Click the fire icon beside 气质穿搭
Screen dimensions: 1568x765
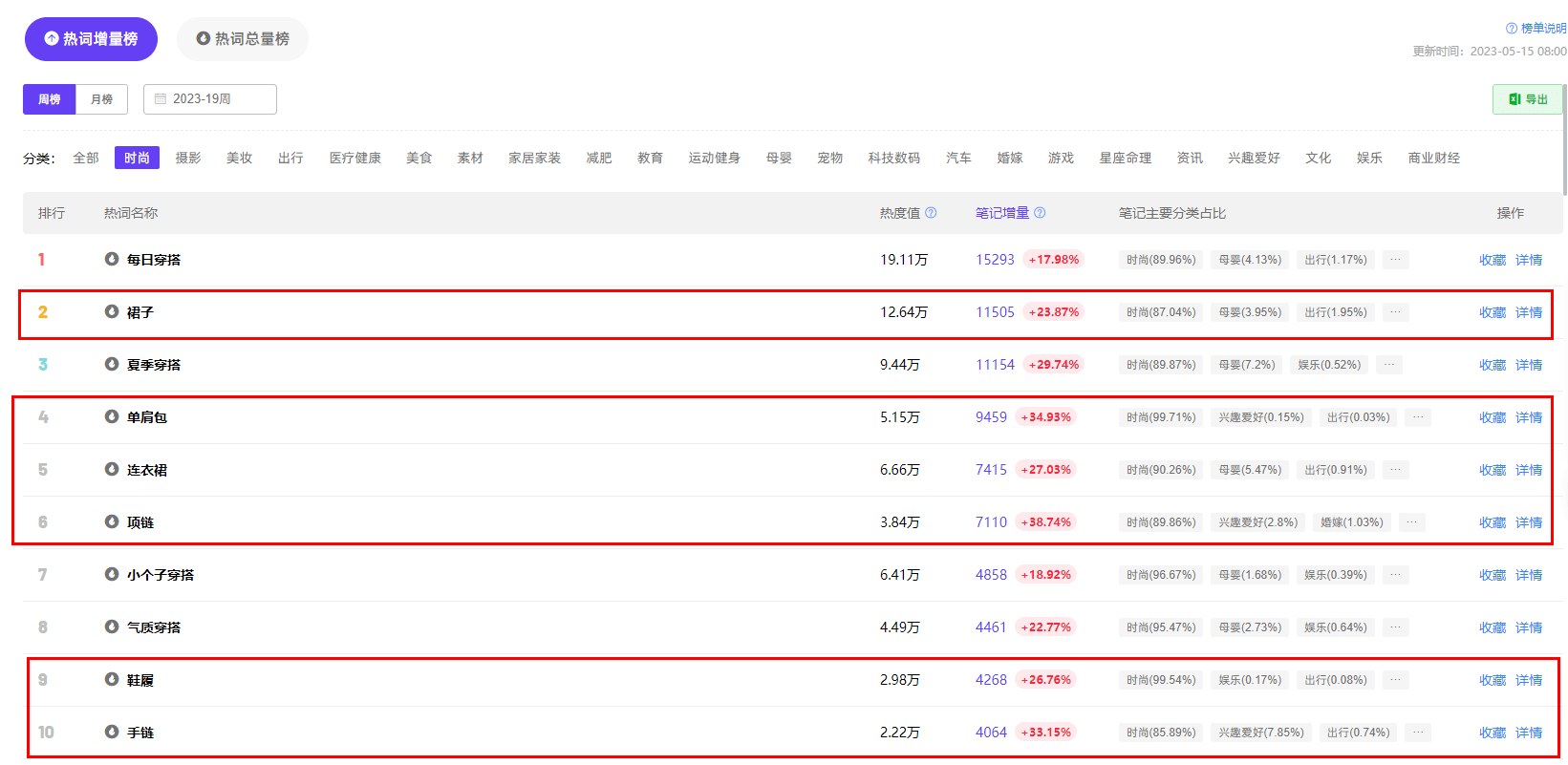pos(112,627)
